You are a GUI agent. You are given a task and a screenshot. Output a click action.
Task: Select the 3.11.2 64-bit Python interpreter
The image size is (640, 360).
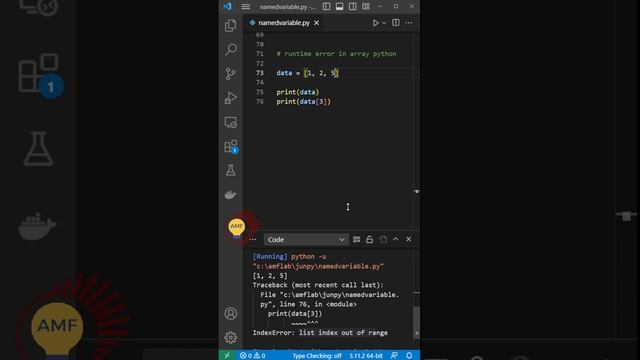tap(366, 356)
